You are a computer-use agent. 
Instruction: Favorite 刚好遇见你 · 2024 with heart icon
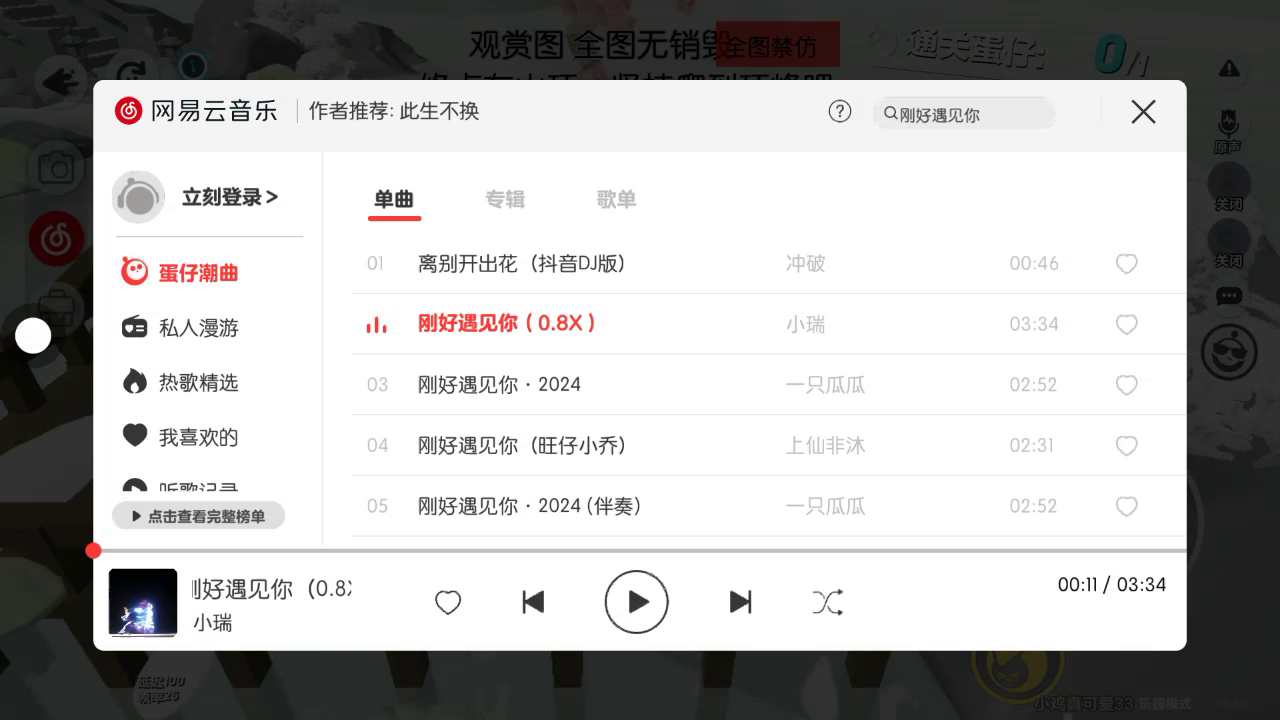pyautogui.click(x=1127, y=385)
